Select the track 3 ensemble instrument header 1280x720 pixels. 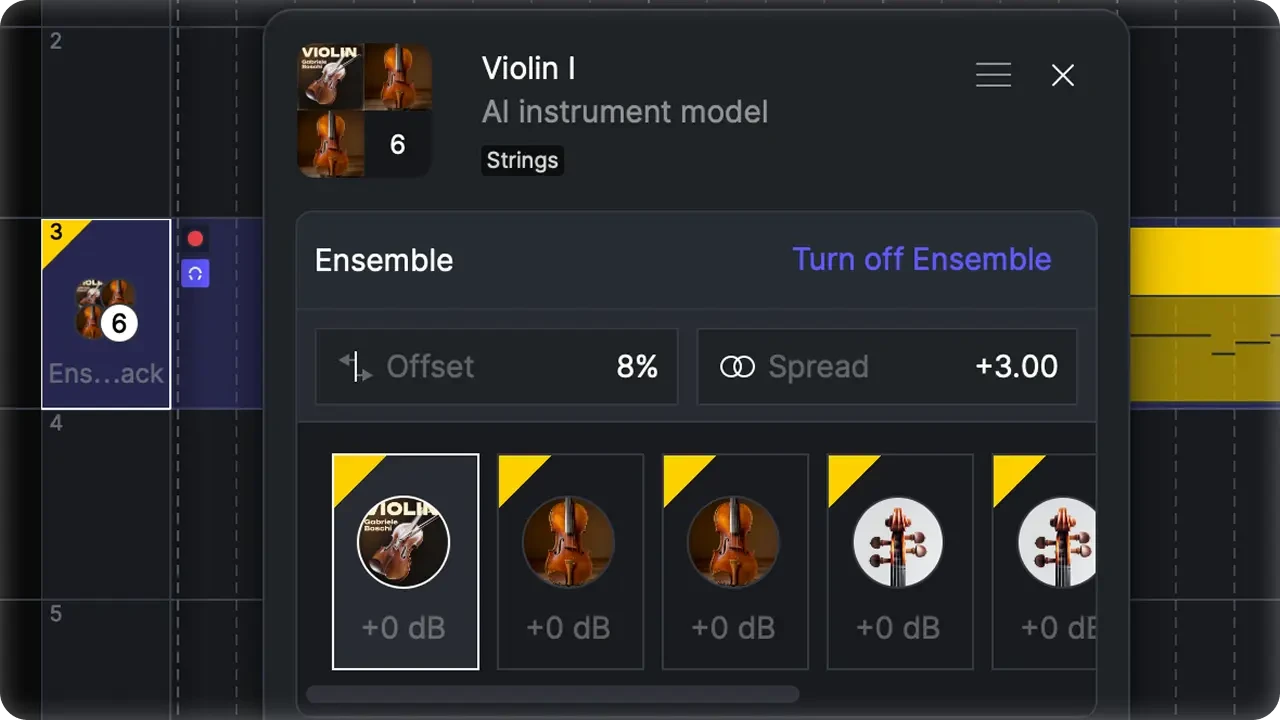(x=106, y=314)
